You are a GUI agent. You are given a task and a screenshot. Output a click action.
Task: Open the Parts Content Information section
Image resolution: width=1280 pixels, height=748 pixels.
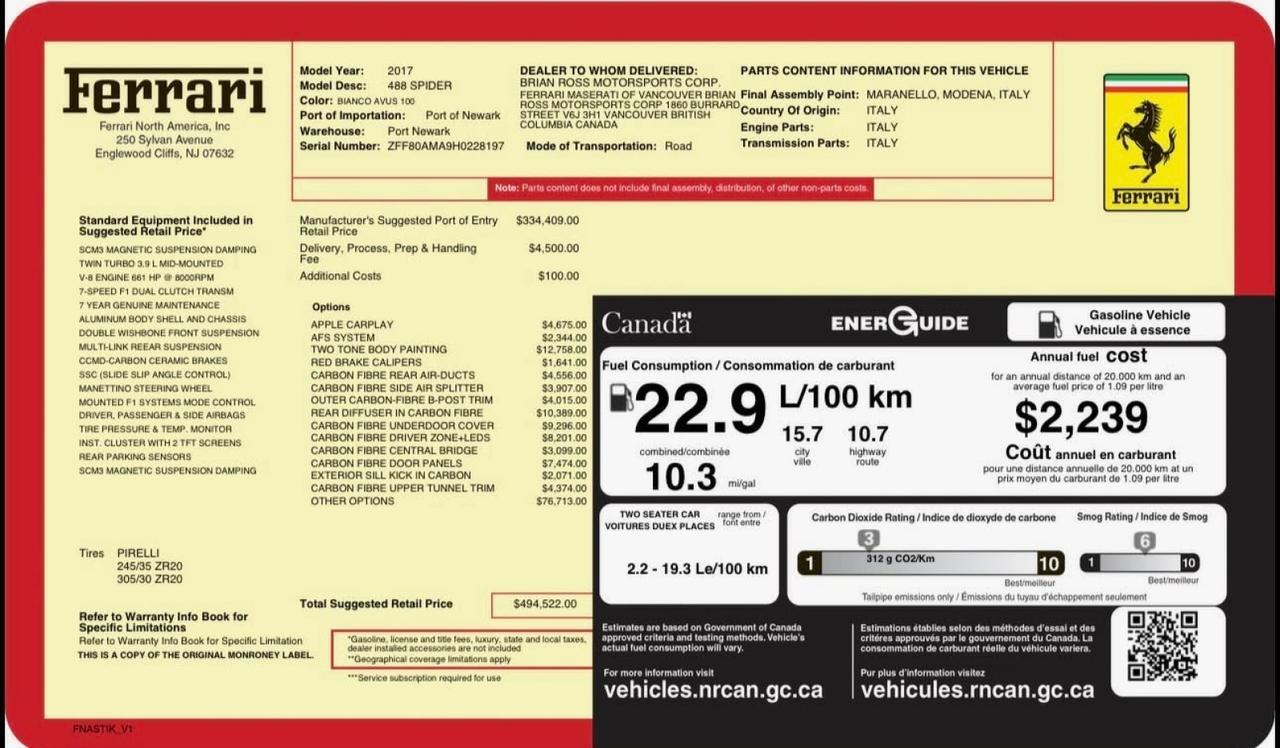[x=883, y=70]
